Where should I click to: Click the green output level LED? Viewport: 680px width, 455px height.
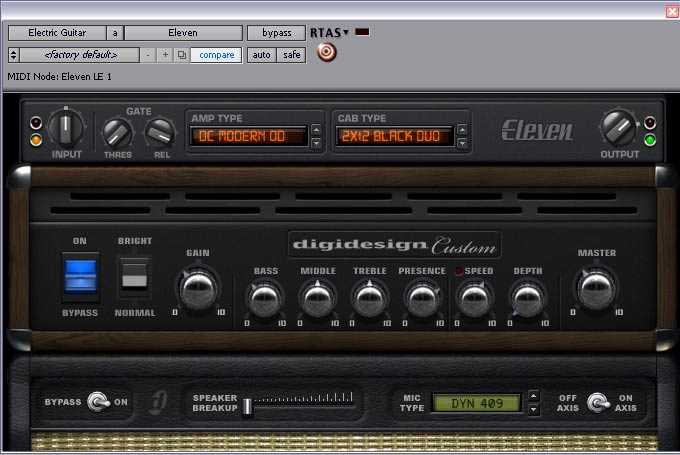coord(650,141)
